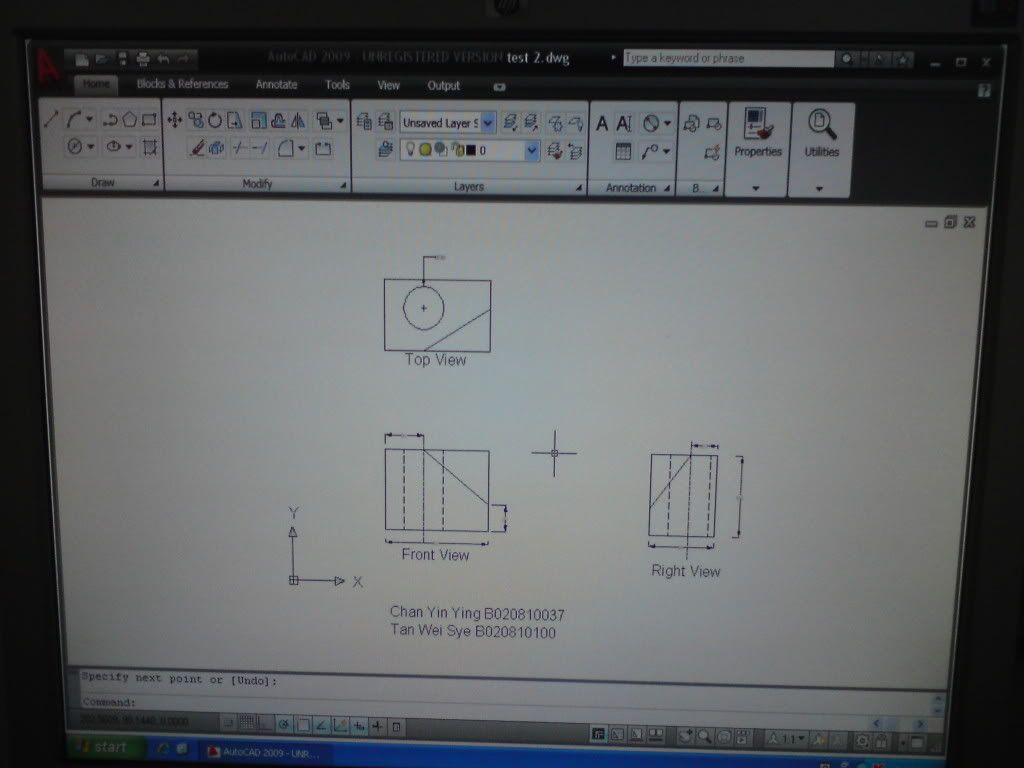This screenshot has height=768, width=1024.
Task: Select the Ellipse draw tool
Action: coord(114,146)
